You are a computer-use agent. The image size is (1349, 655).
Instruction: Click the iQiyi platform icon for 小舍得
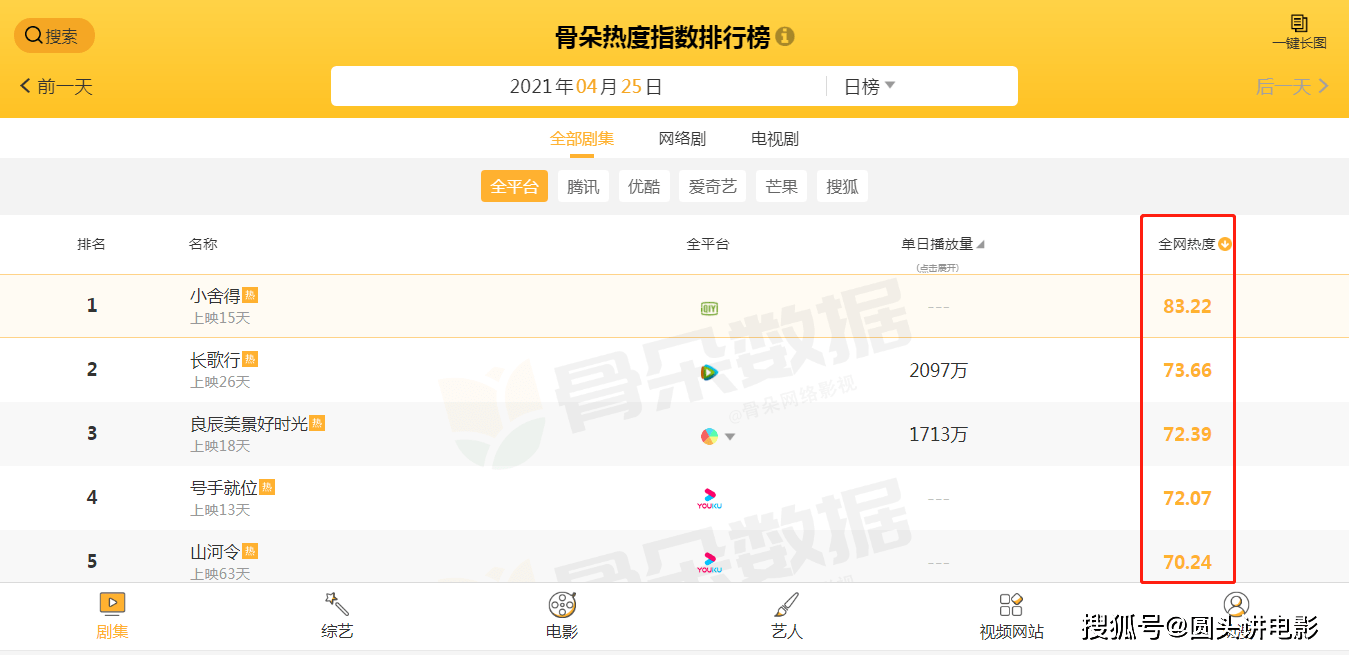click(709, 308)
